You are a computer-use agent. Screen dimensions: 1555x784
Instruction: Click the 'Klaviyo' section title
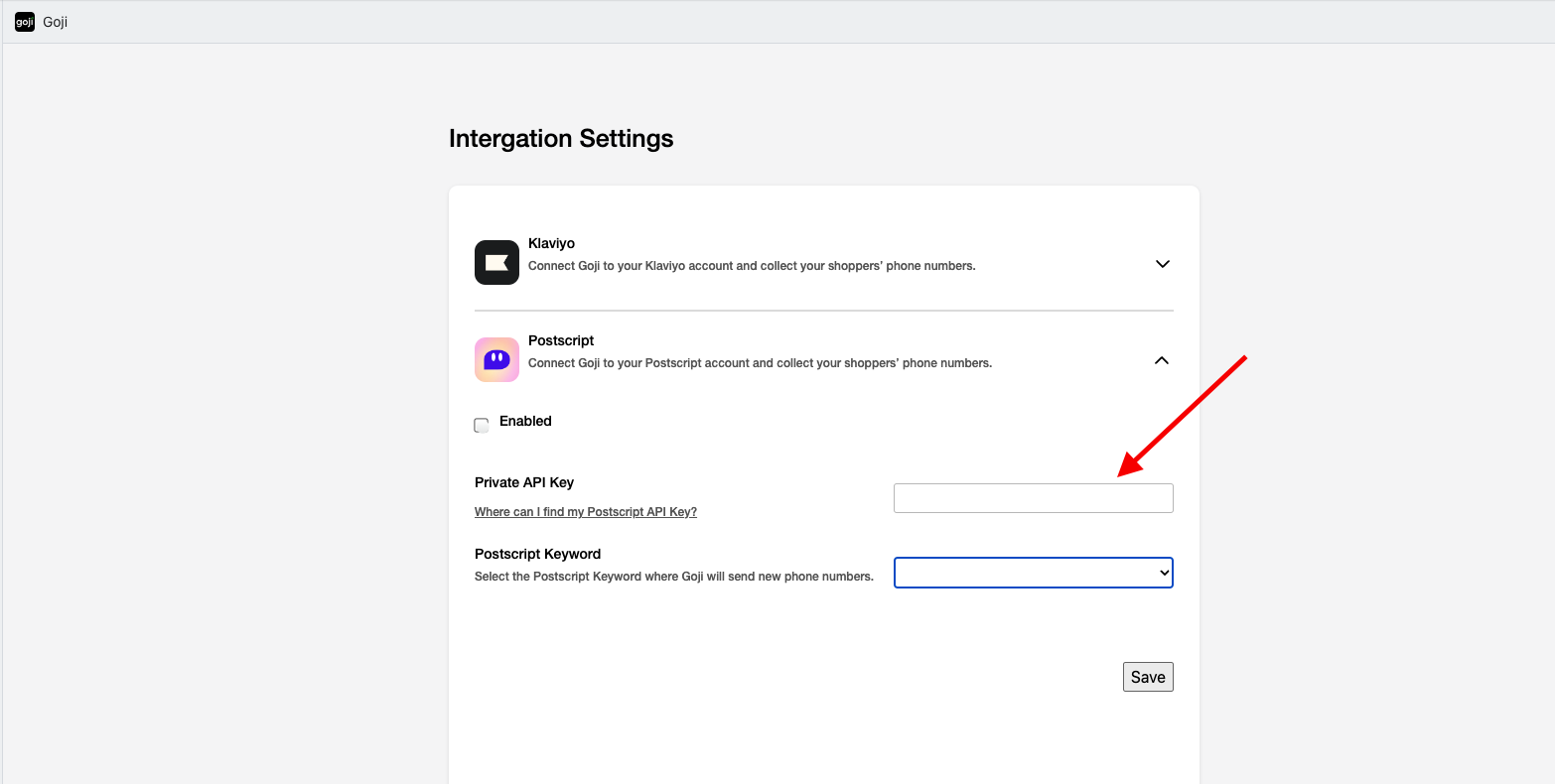pos(551,243)
